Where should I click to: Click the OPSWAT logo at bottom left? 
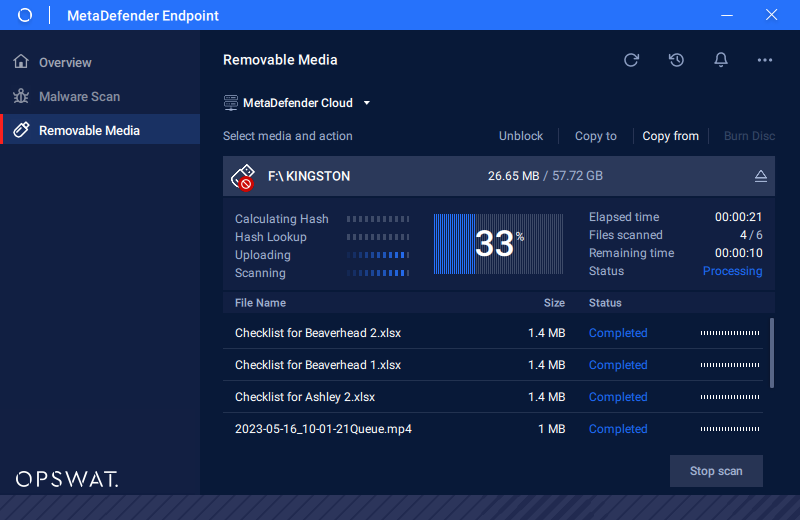67,479
